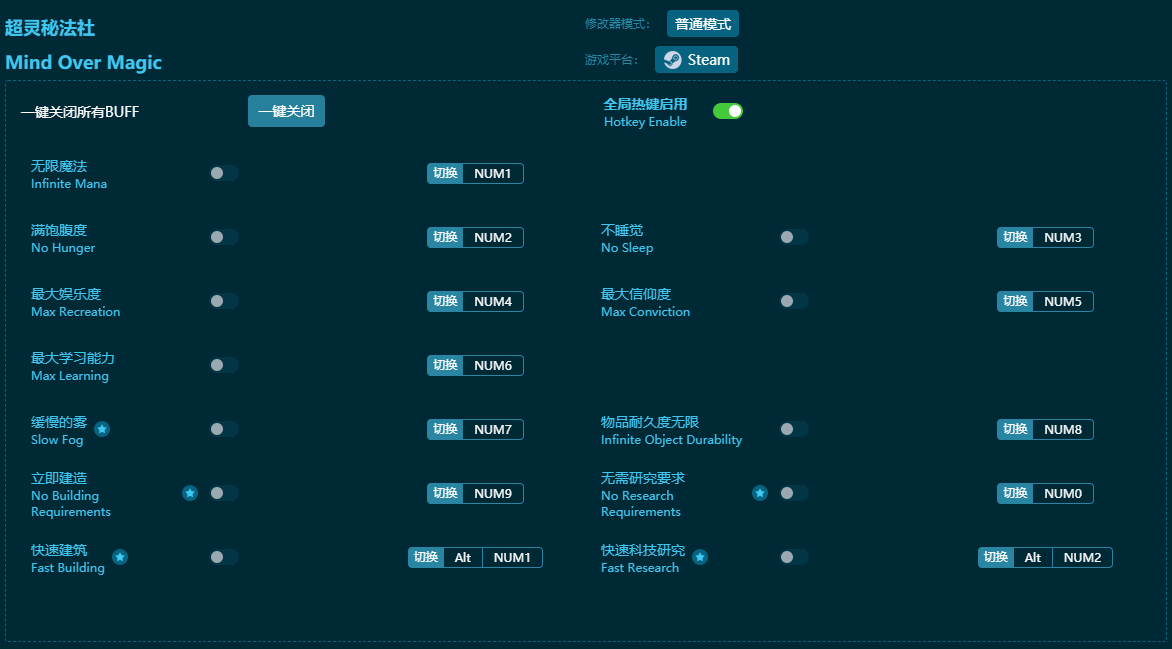Click the NUM6 hotkey field

pyautogui.click(x=493, y=366)
